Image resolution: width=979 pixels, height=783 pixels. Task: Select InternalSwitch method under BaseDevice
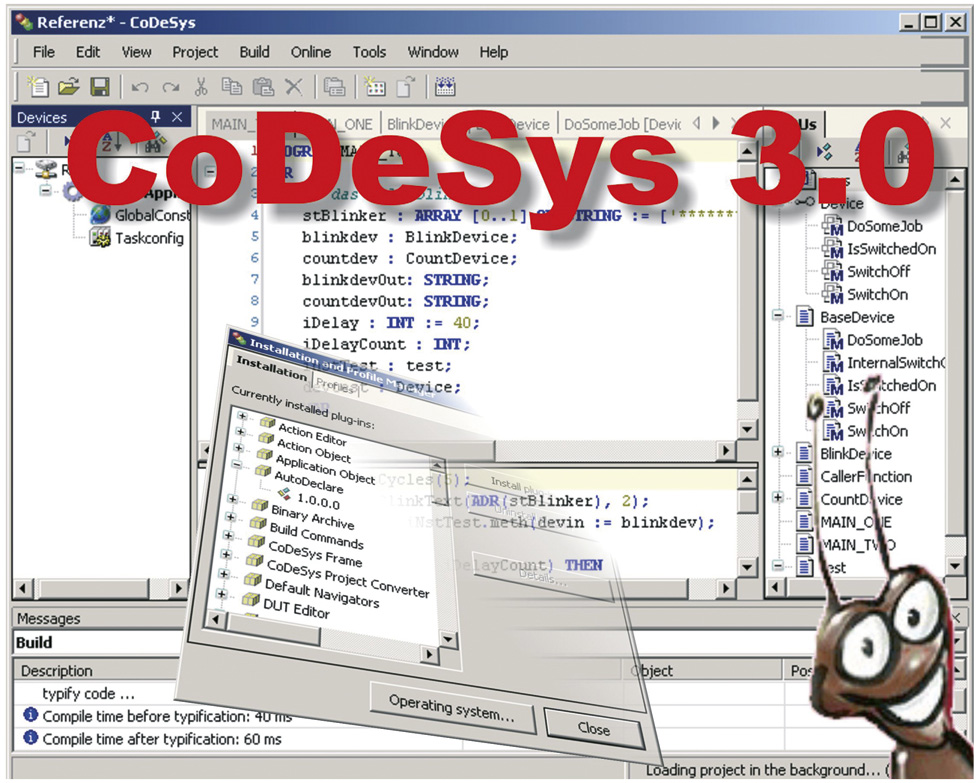[x=885, y=362]
